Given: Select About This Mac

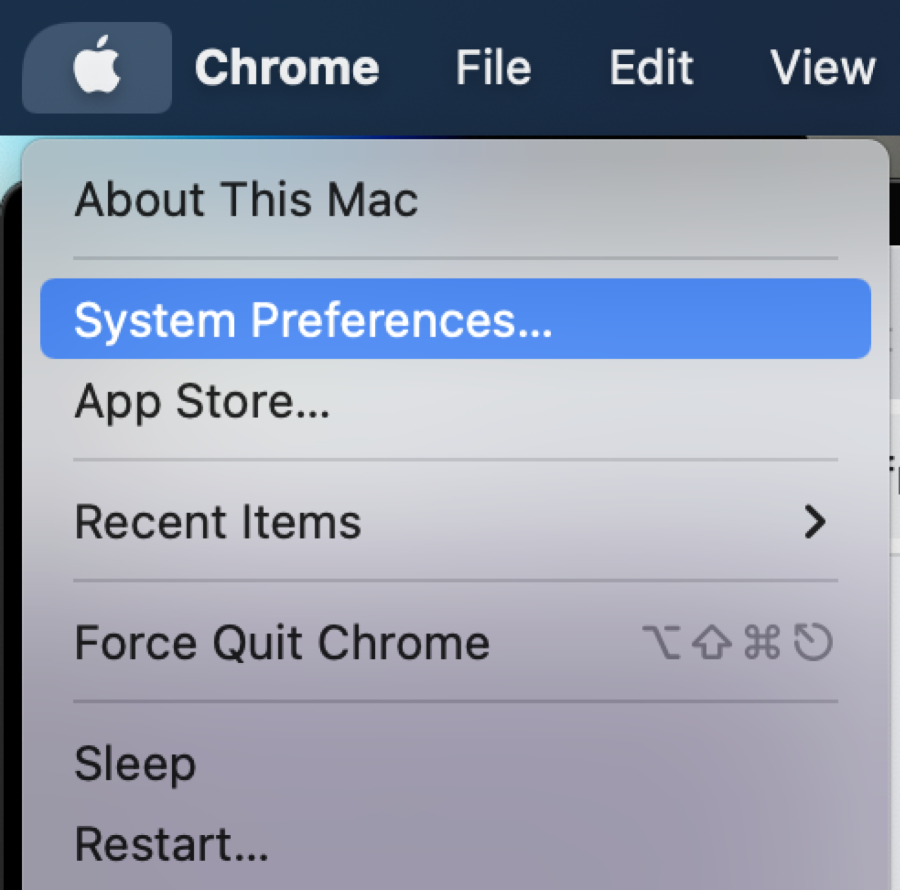Looking at the screenshot, I should [246, 200].
